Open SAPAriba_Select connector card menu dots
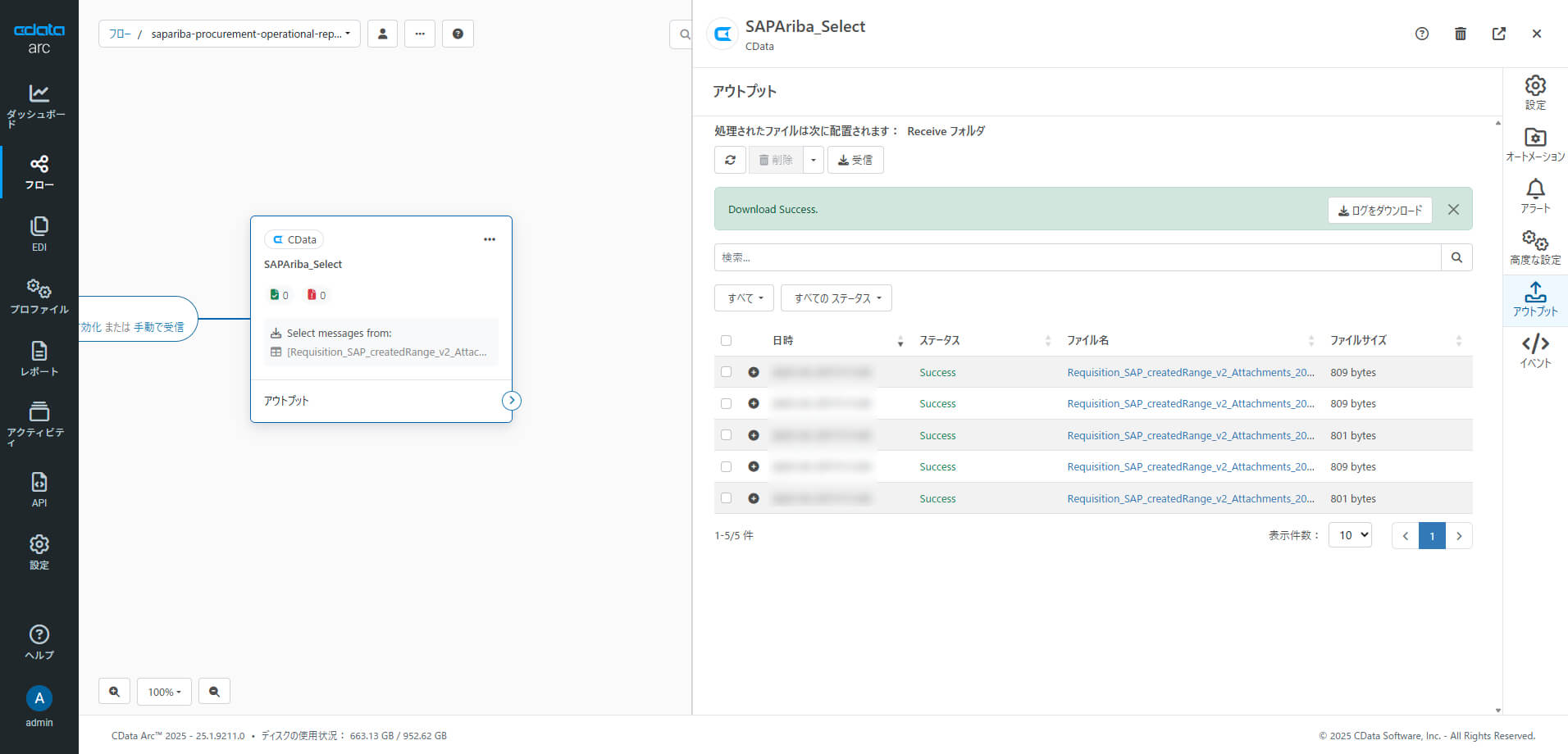Screen dimensions: 1568x754 tap(490, 239)
